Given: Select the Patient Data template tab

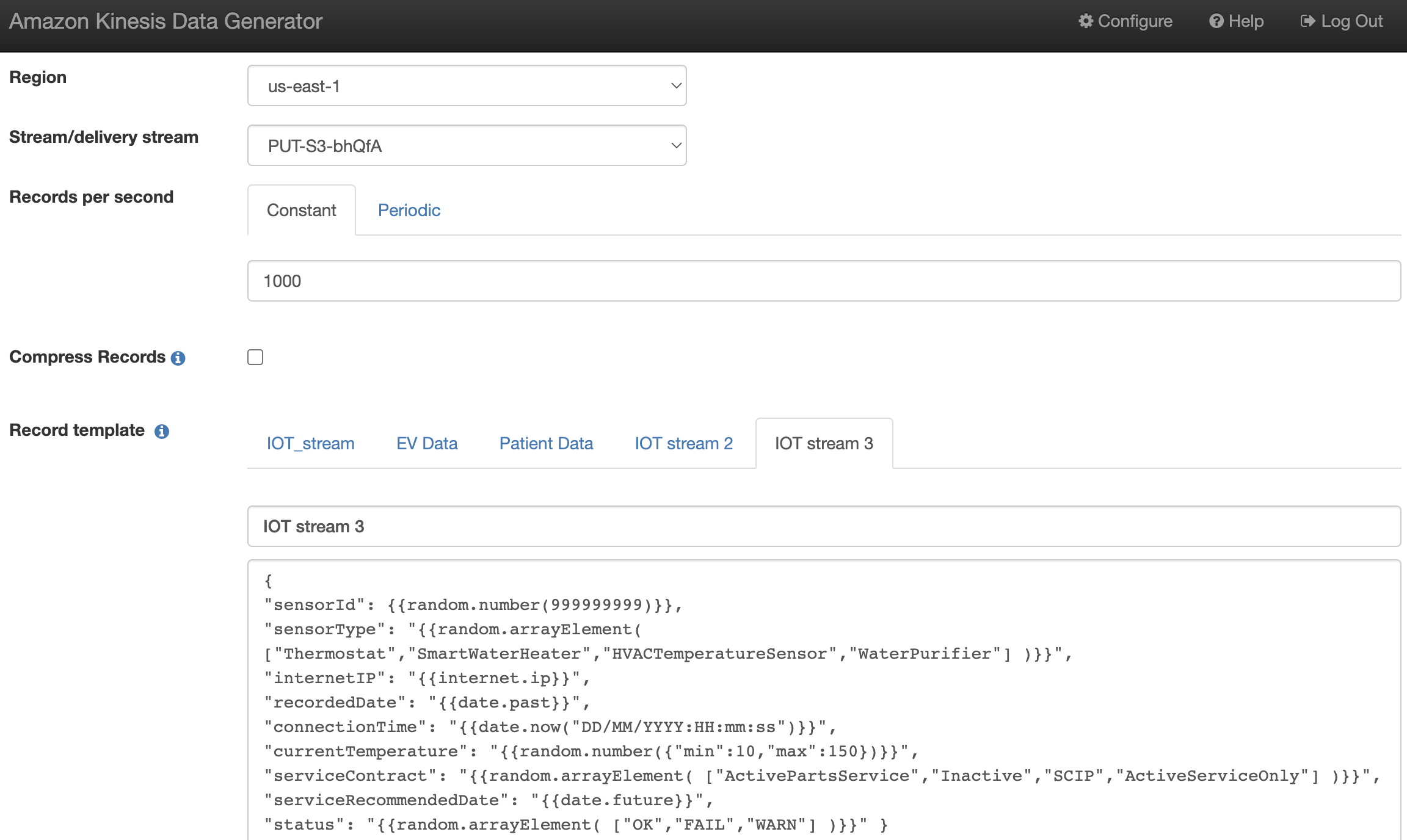Looking at the screenshot, I should pos(546,444).
